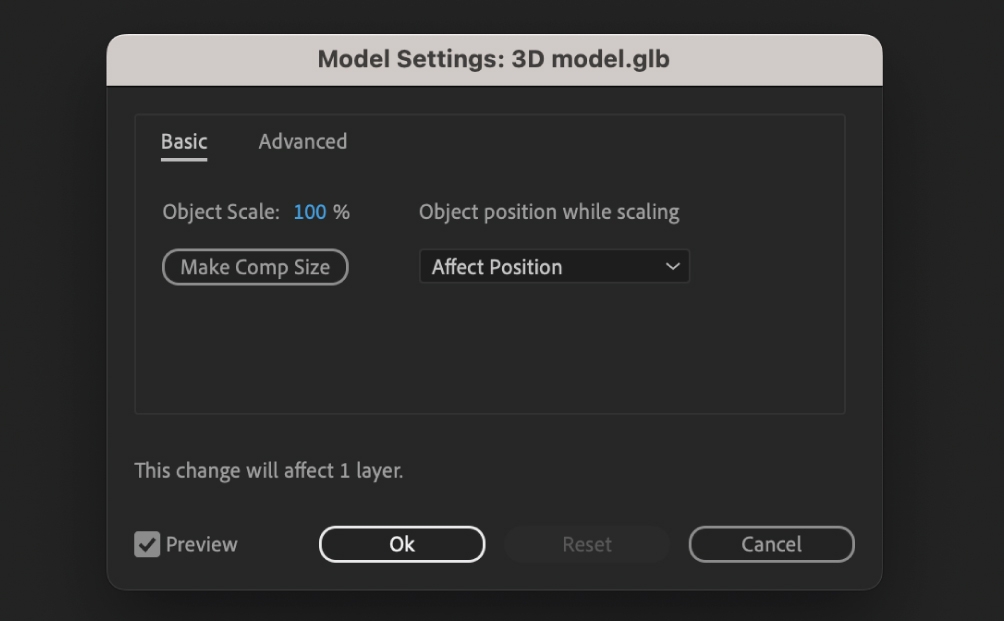Click the "Object Scale:" label

(221, 212)
